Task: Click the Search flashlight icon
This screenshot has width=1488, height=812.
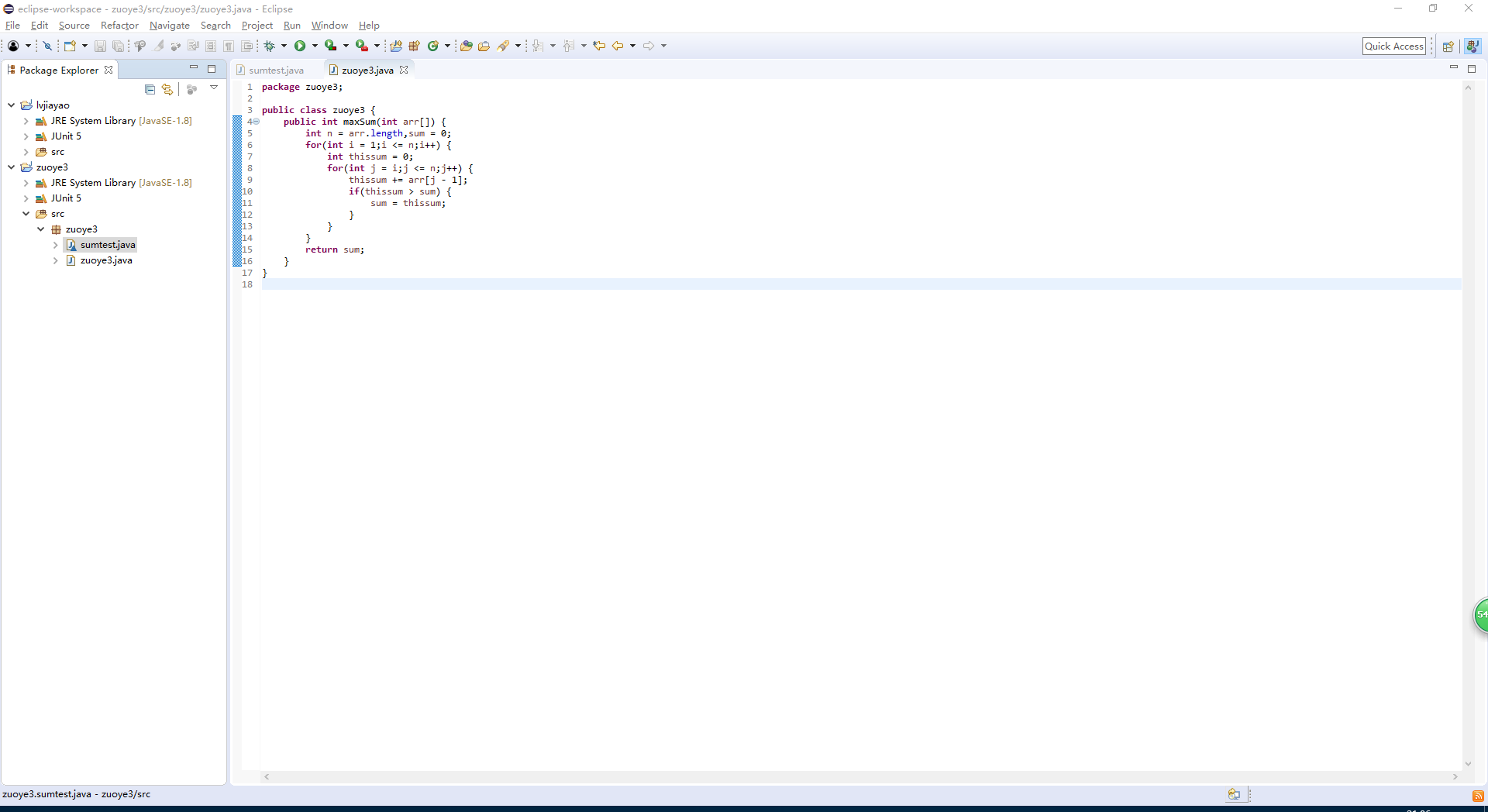Action: pyautogui.click(x=504, y=46)
